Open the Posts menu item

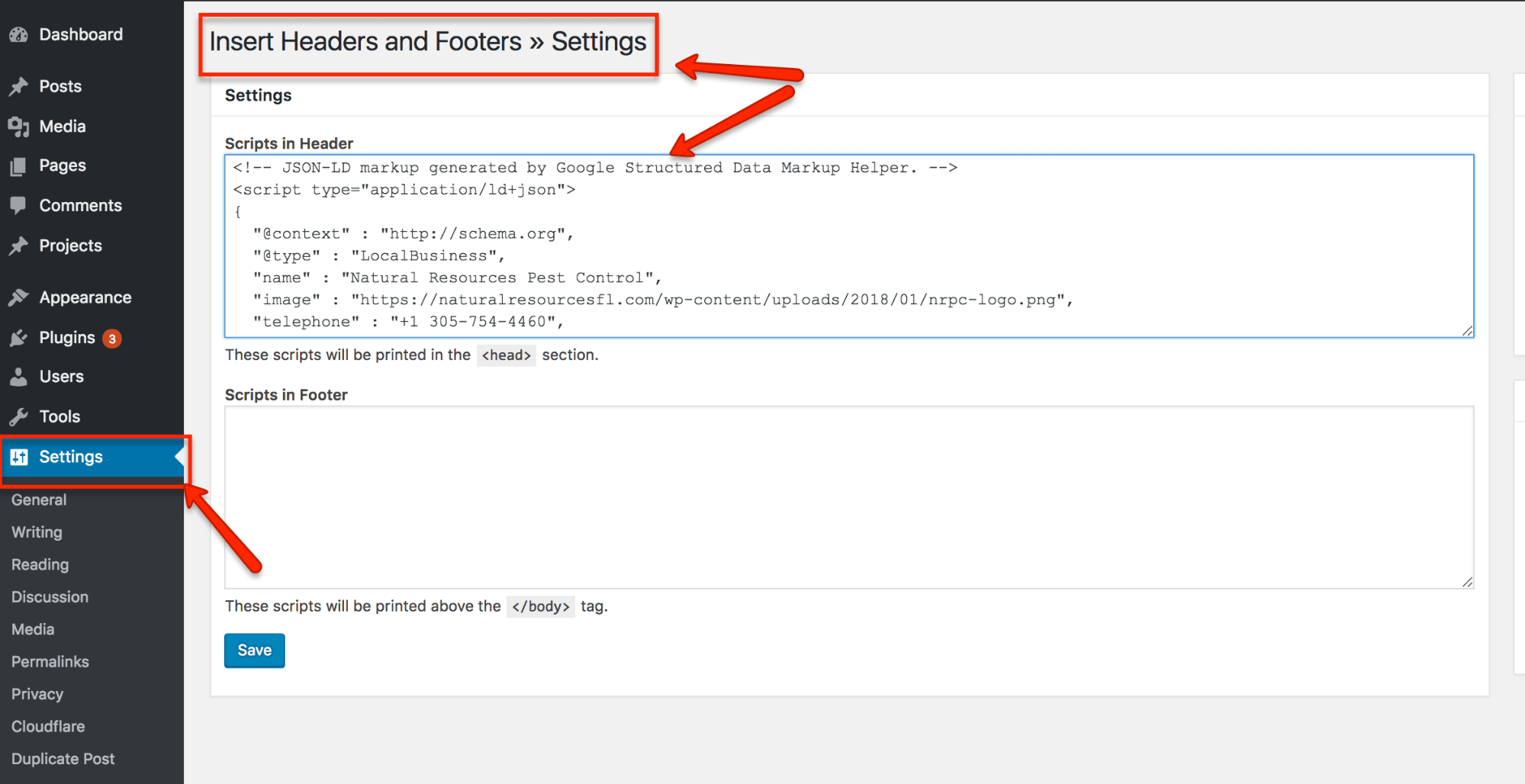tap(60, 86)
